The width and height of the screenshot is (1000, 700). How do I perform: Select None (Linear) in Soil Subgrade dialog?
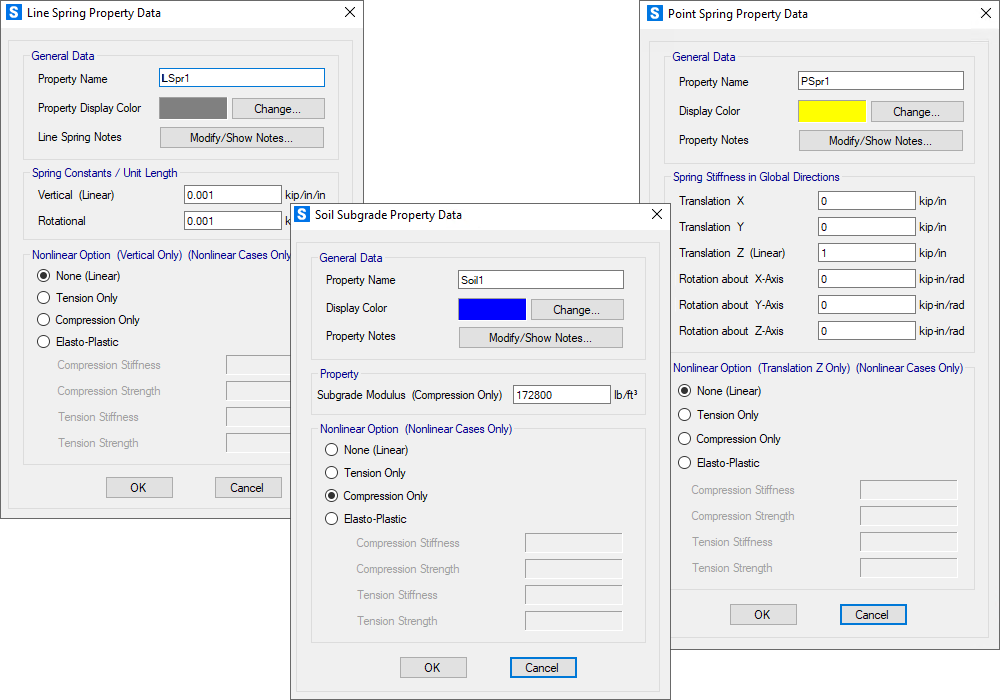[332, 450]
